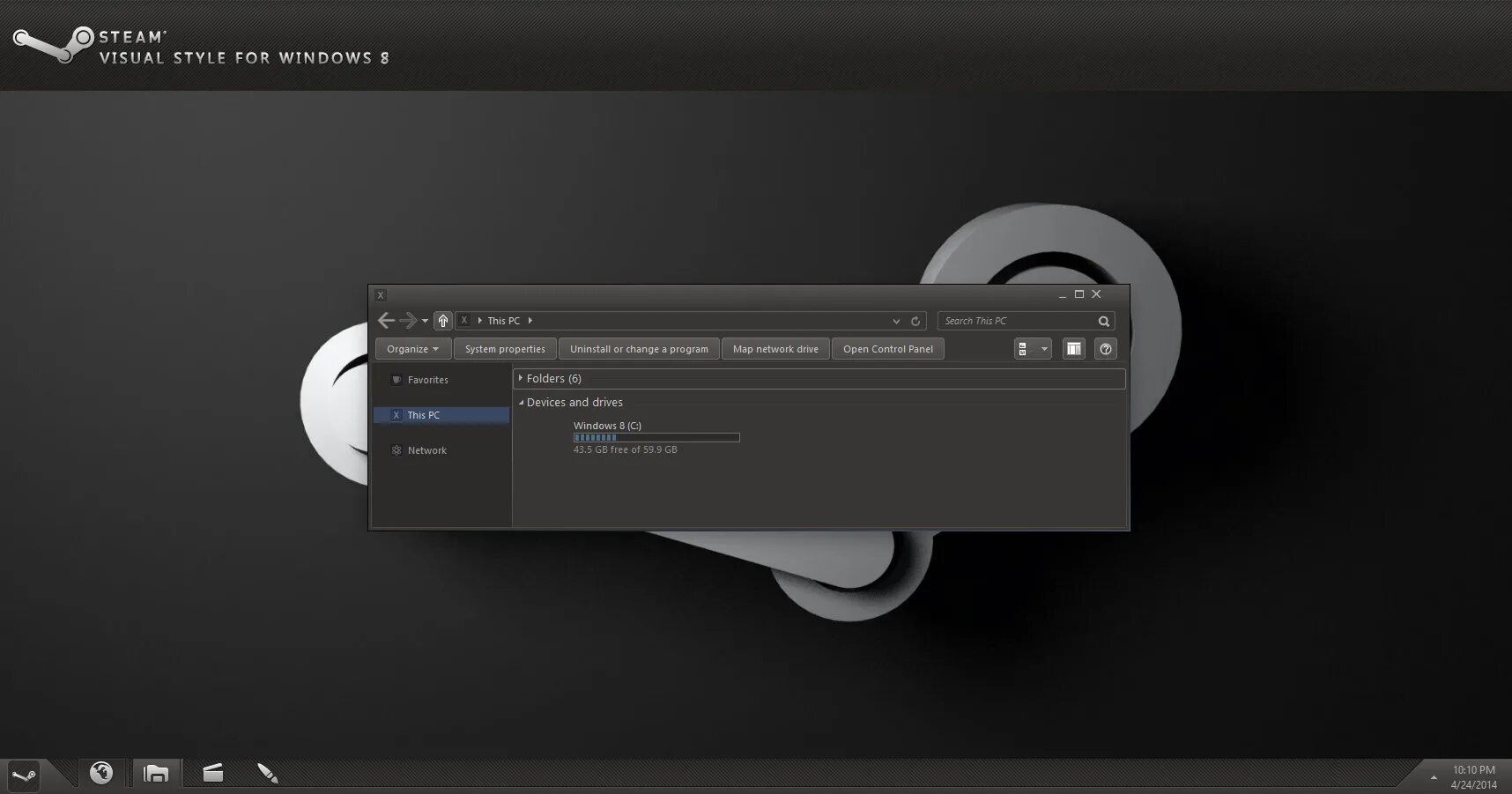Focus the 'Search This PC' field

coord(1017,321)
